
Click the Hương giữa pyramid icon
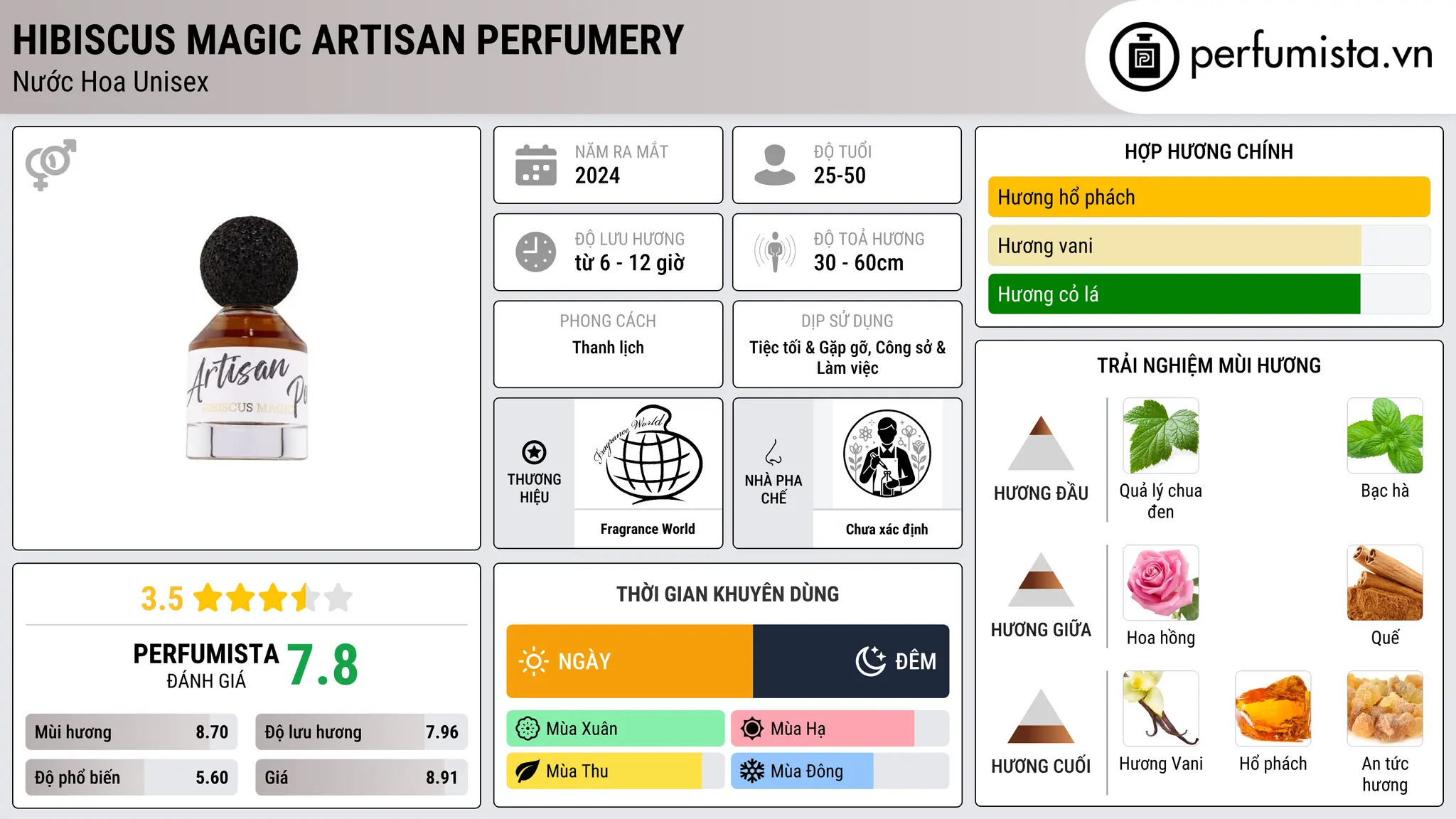coord(1041,579)
